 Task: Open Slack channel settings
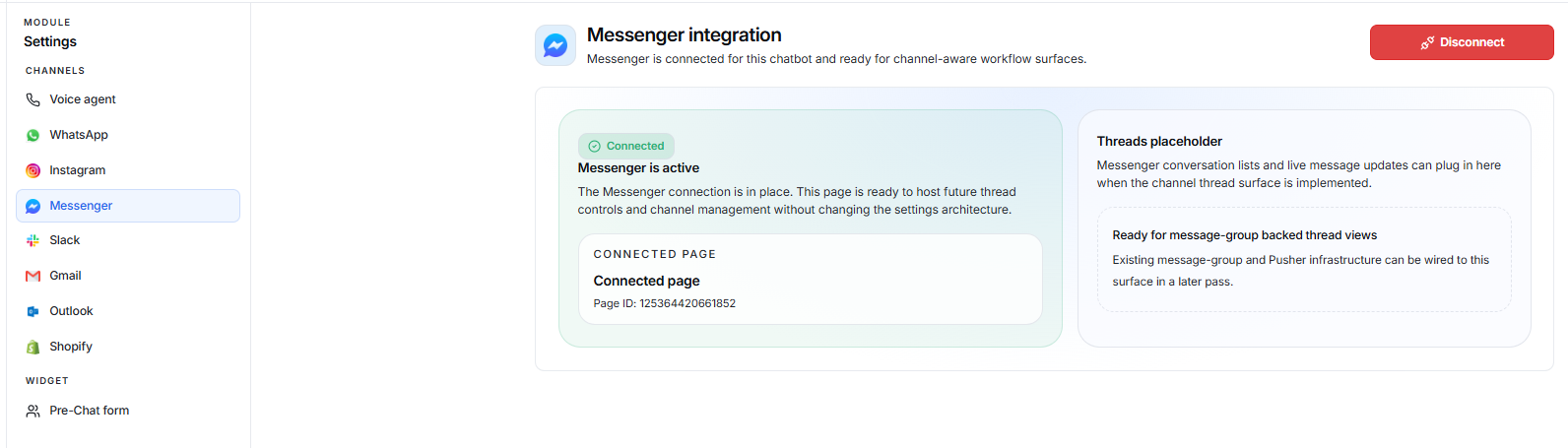128,240
